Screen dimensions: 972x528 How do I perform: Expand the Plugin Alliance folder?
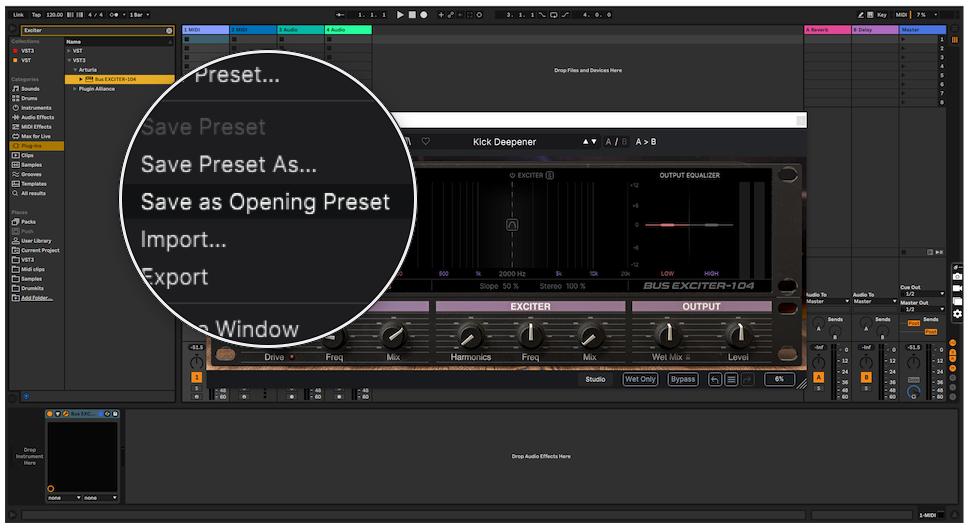(75, 89)
